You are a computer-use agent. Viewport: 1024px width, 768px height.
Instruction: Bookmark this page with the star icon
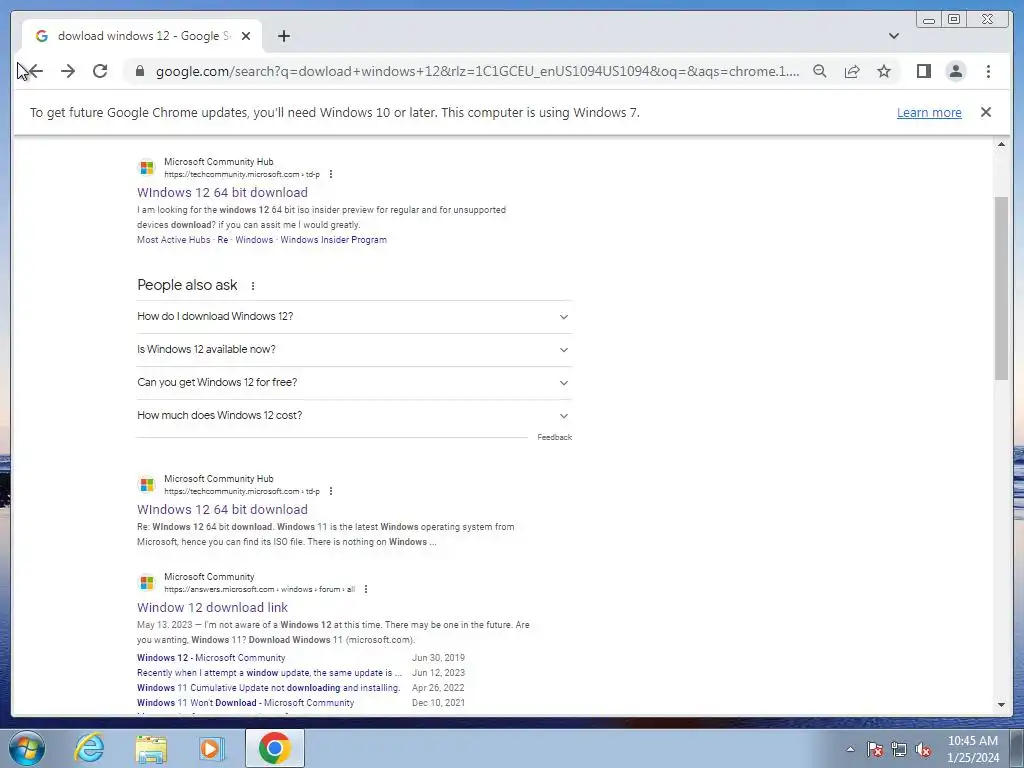click(884, 71)
